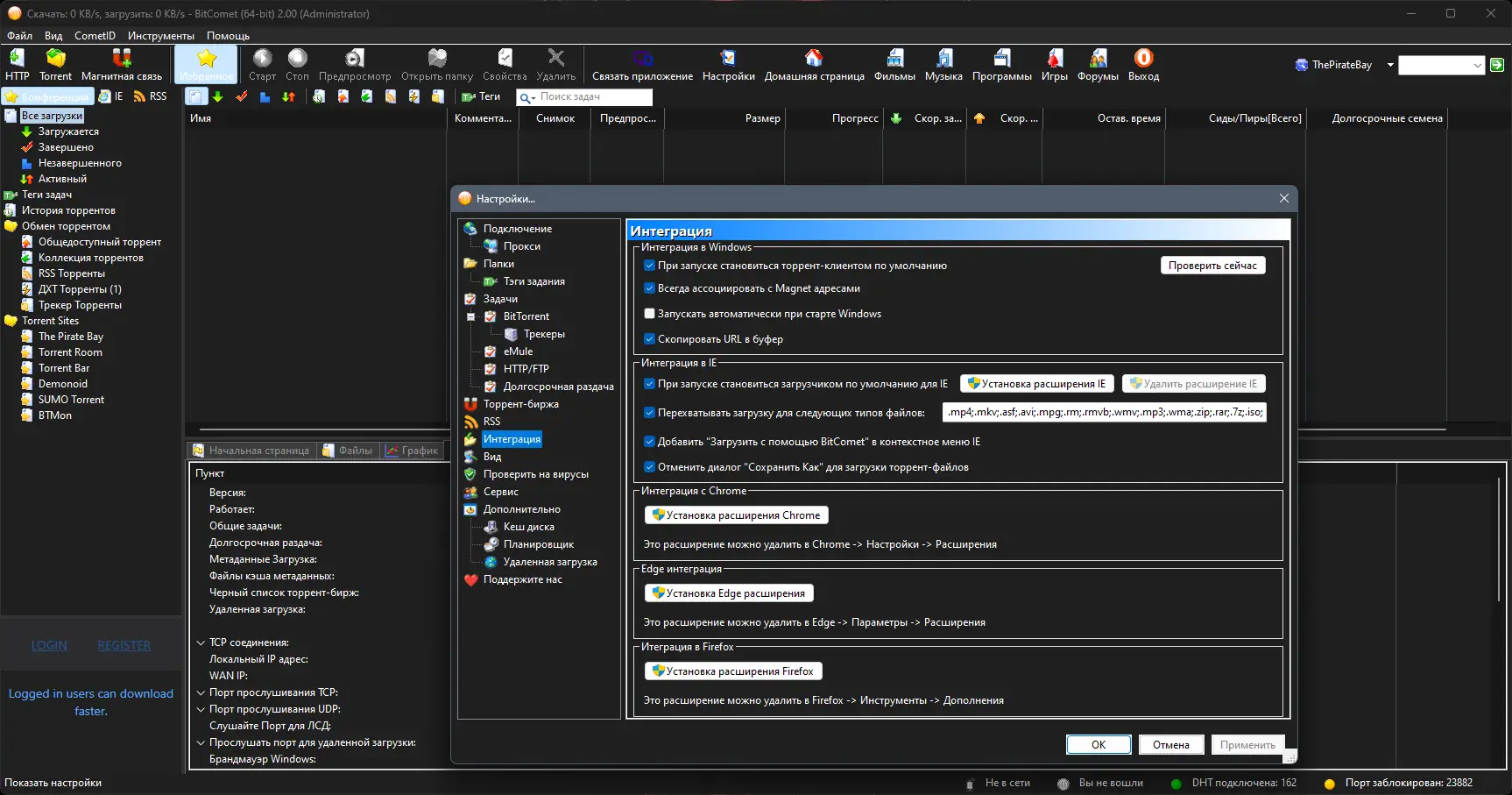Select The Pirate Bay in sidebar
Image resolution: width=1512 pixels, height=795 pixels.
point(71,337)
